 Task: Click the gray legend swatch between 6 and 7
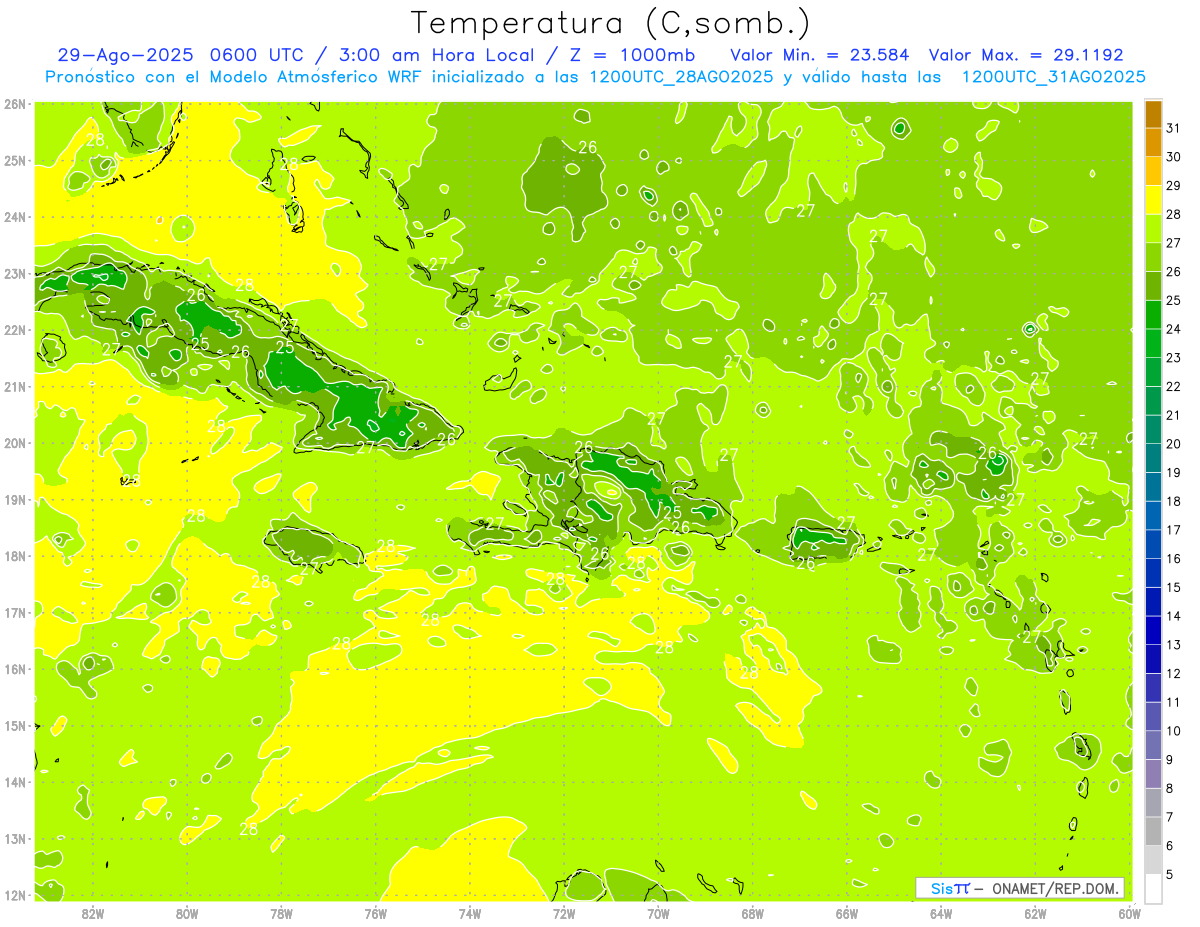[1153, 831]
